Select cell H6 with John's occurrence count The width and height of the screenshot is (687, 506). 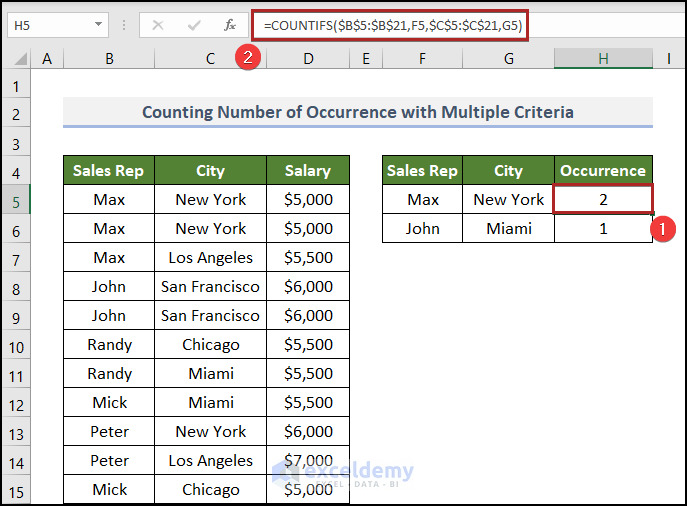coord(603,229)
